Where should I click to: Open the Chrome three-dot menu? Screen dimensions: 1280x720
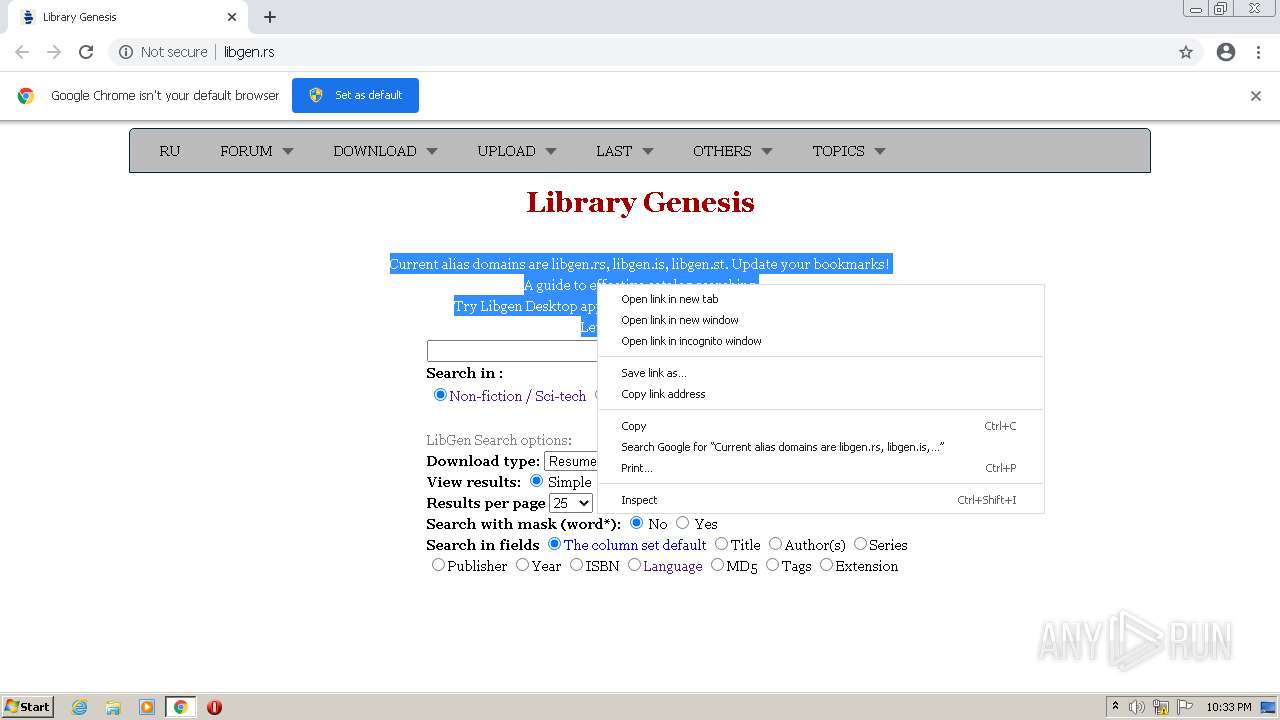(1258, 52)
